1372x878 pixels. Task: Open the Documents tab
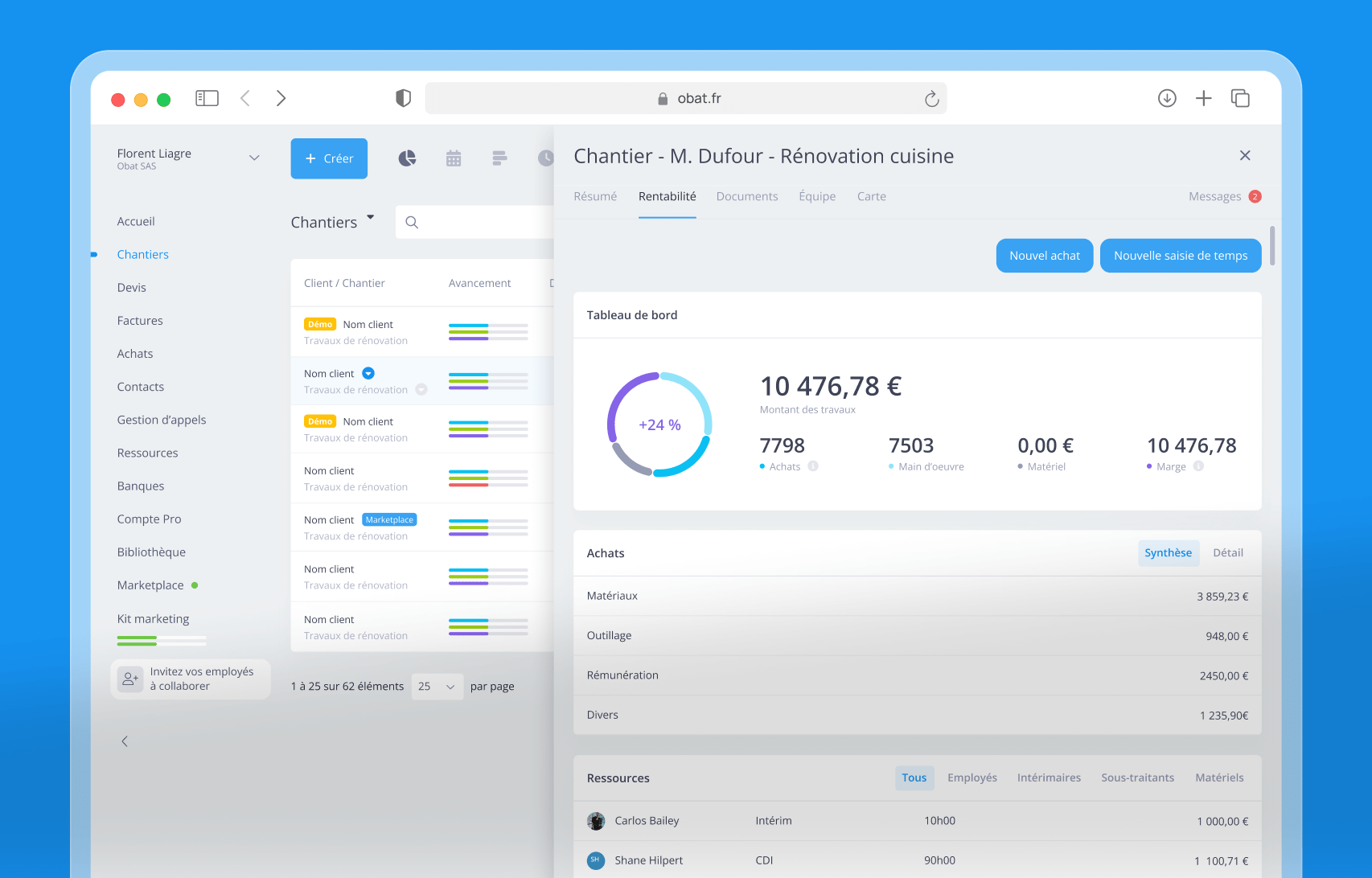(x=747, y=196)
